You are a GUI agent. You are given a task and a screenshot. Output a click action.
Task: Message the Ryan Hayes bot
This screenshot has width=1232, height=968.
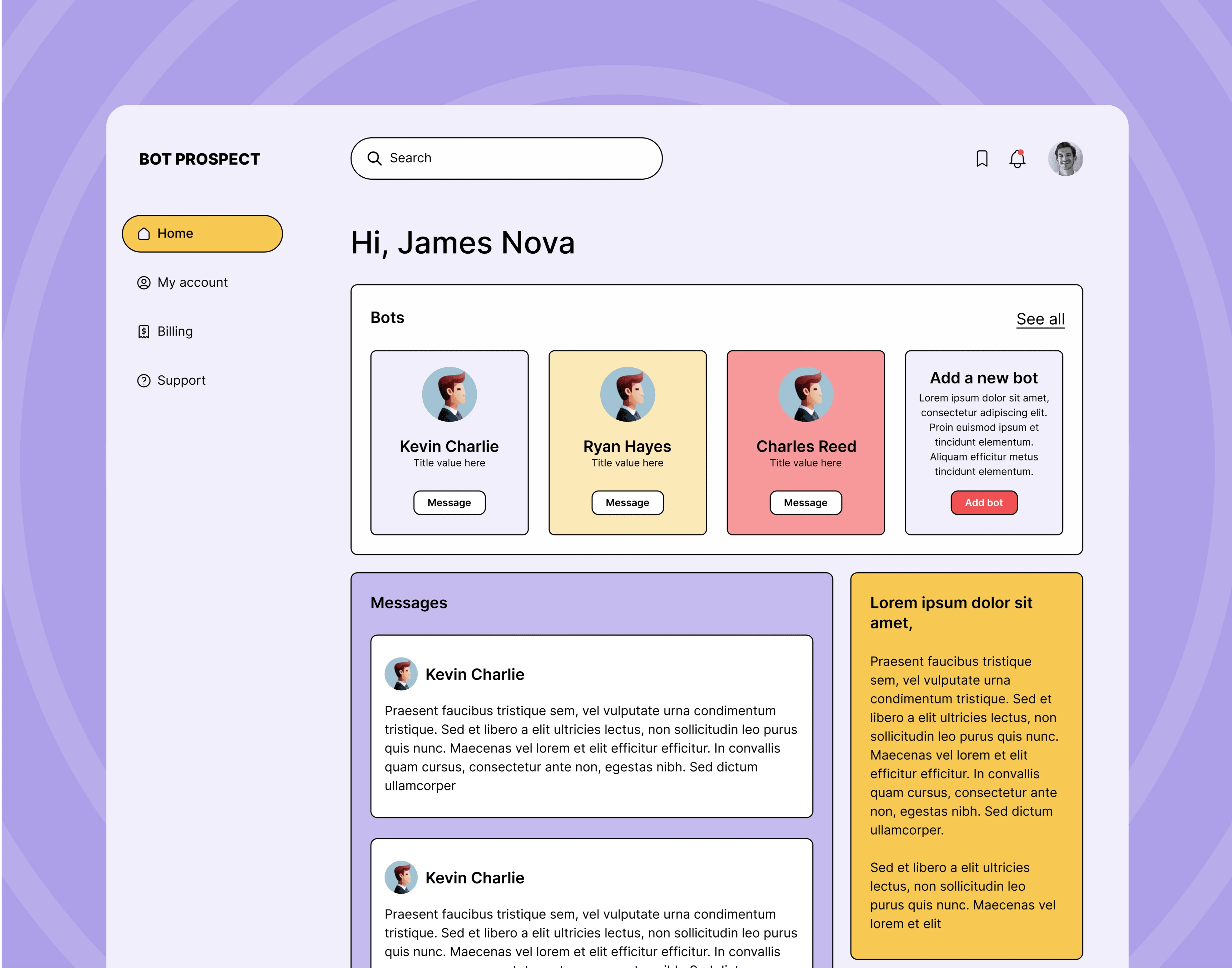pyautogui.click(x=627, y=503)
